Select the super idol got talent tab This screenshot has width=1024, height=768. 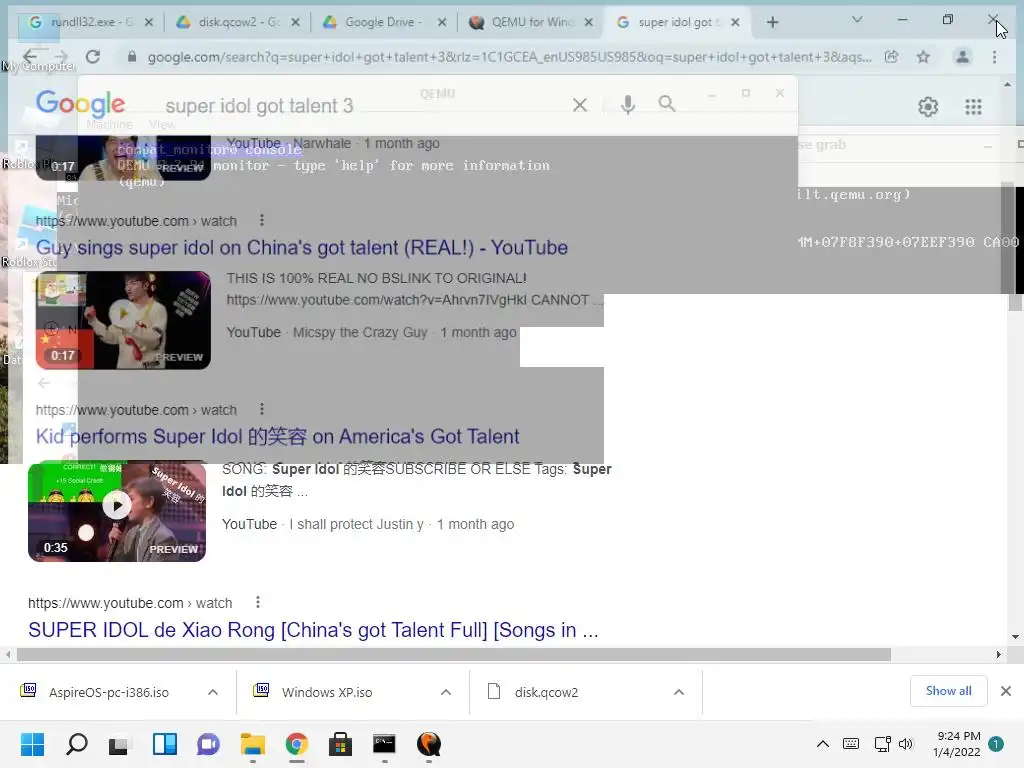[679, 22]
